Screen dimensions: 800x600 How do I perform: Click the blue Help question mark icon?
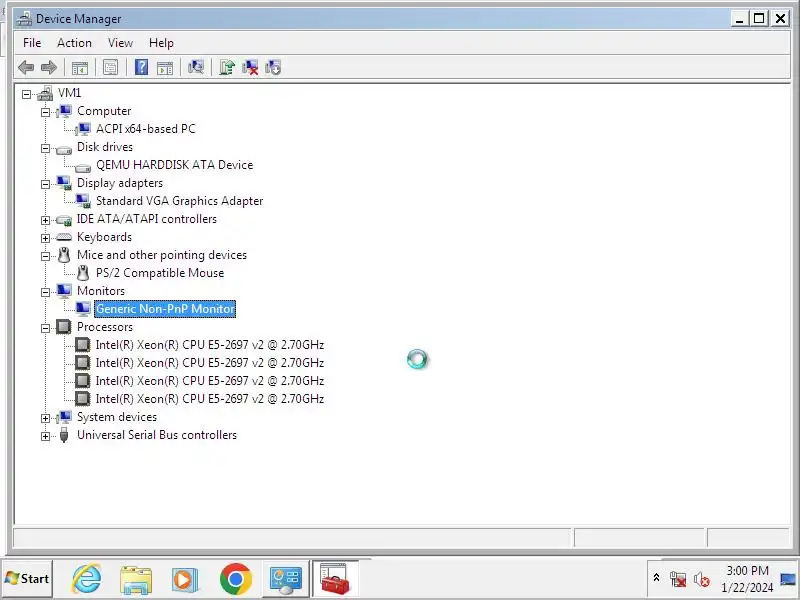pyautogui.click(x=141, y=67)
